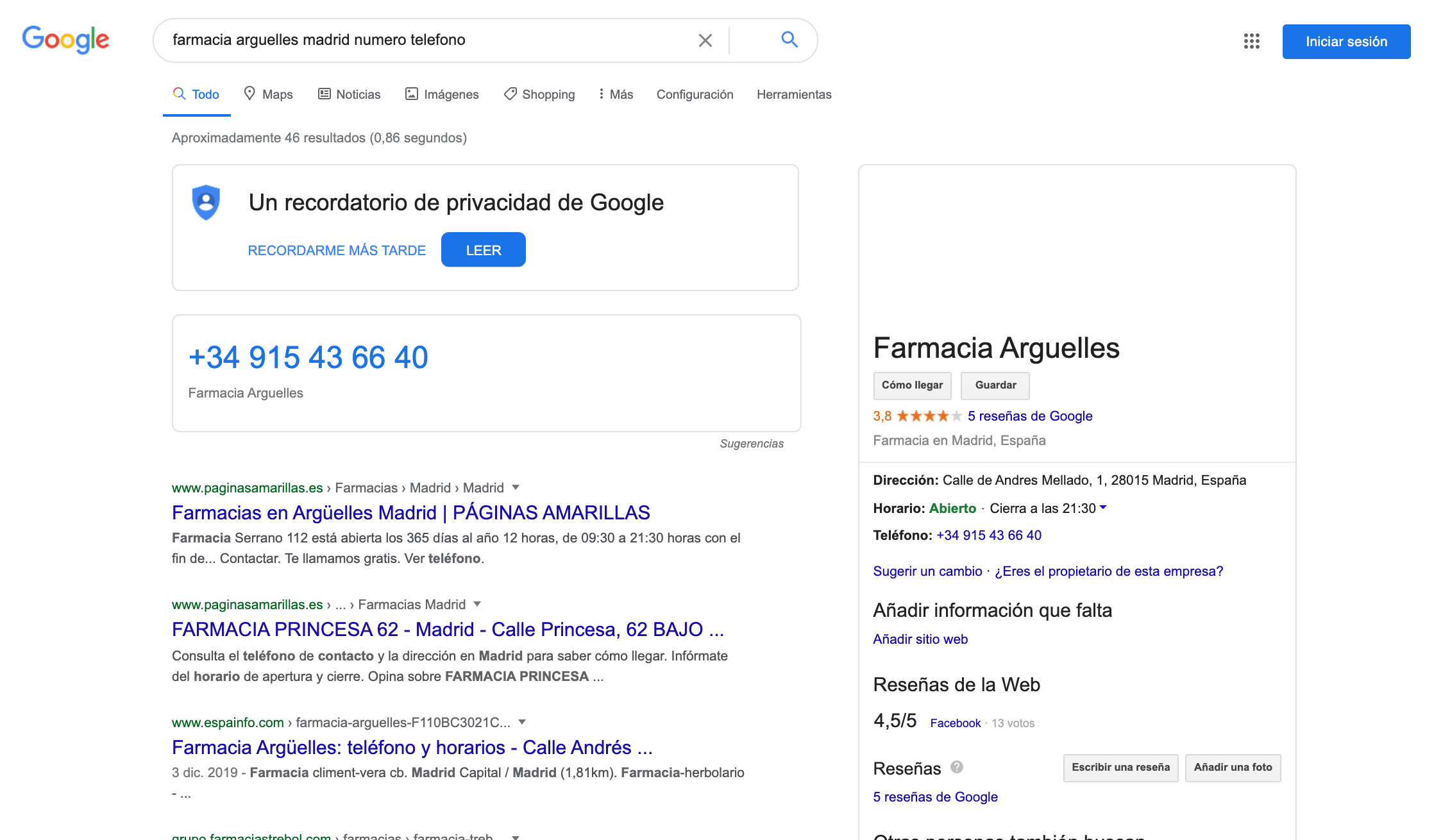The image size is (1434, 840).
Task: Click the Sugerencias link
Action: 752,444
